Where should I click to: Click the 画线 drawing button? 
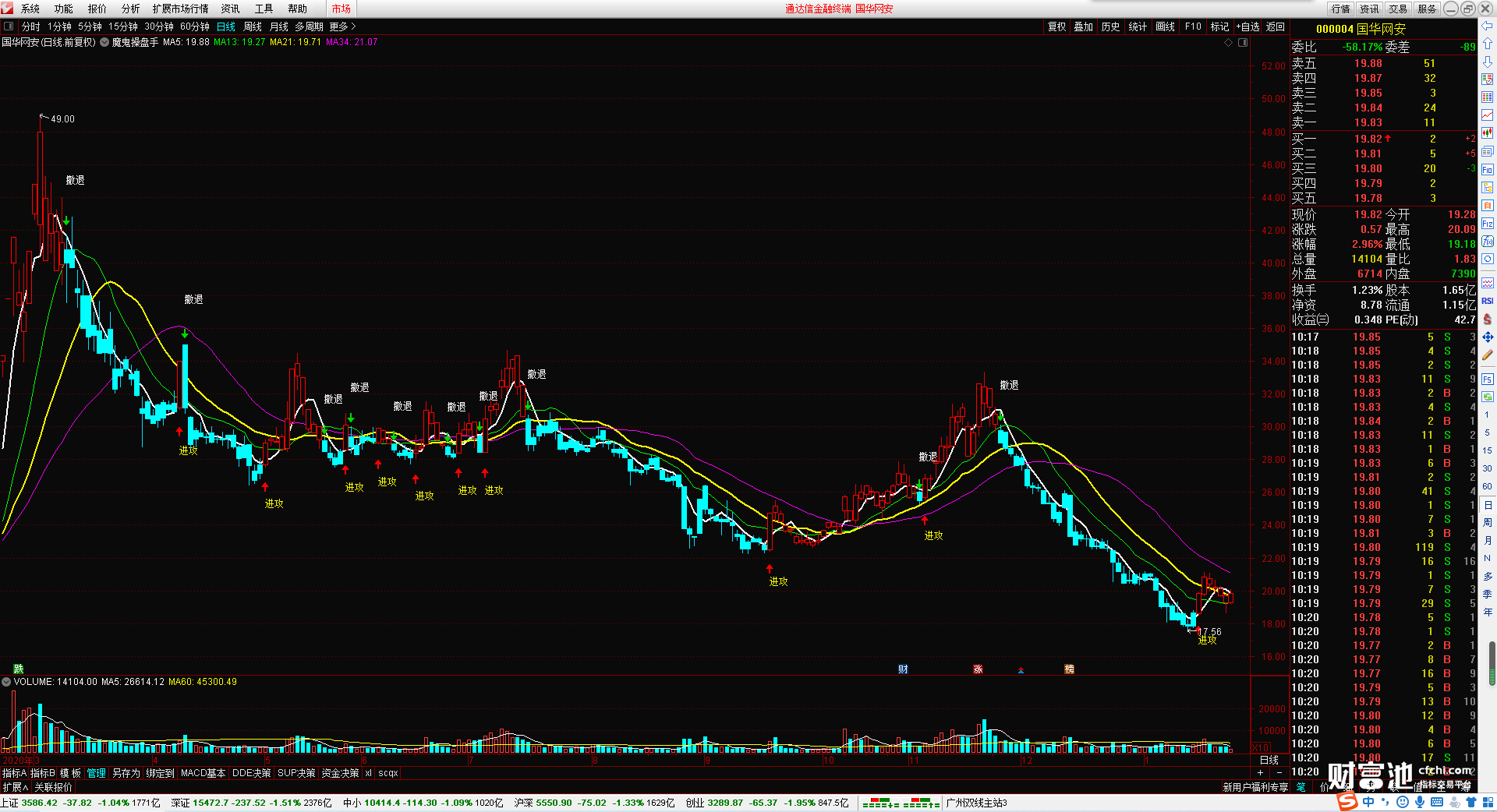1165,26
